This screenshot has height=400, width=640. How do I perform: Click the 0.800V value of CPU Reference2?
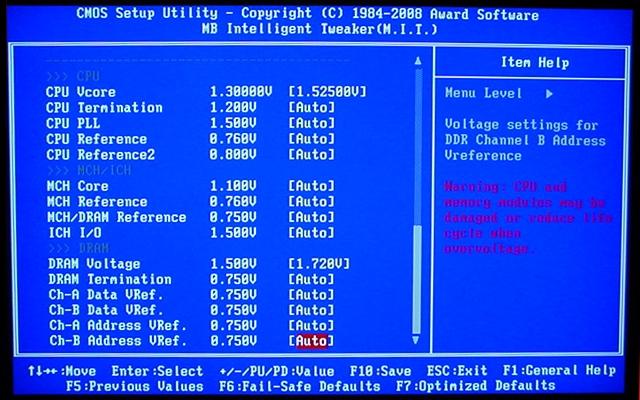click(233, 154)
